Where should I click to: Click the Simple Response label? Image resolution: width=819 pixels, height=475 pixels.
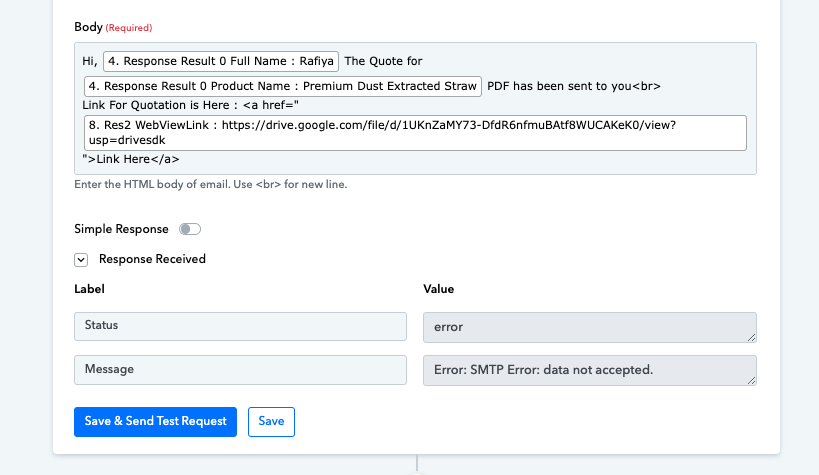[121, 229]
